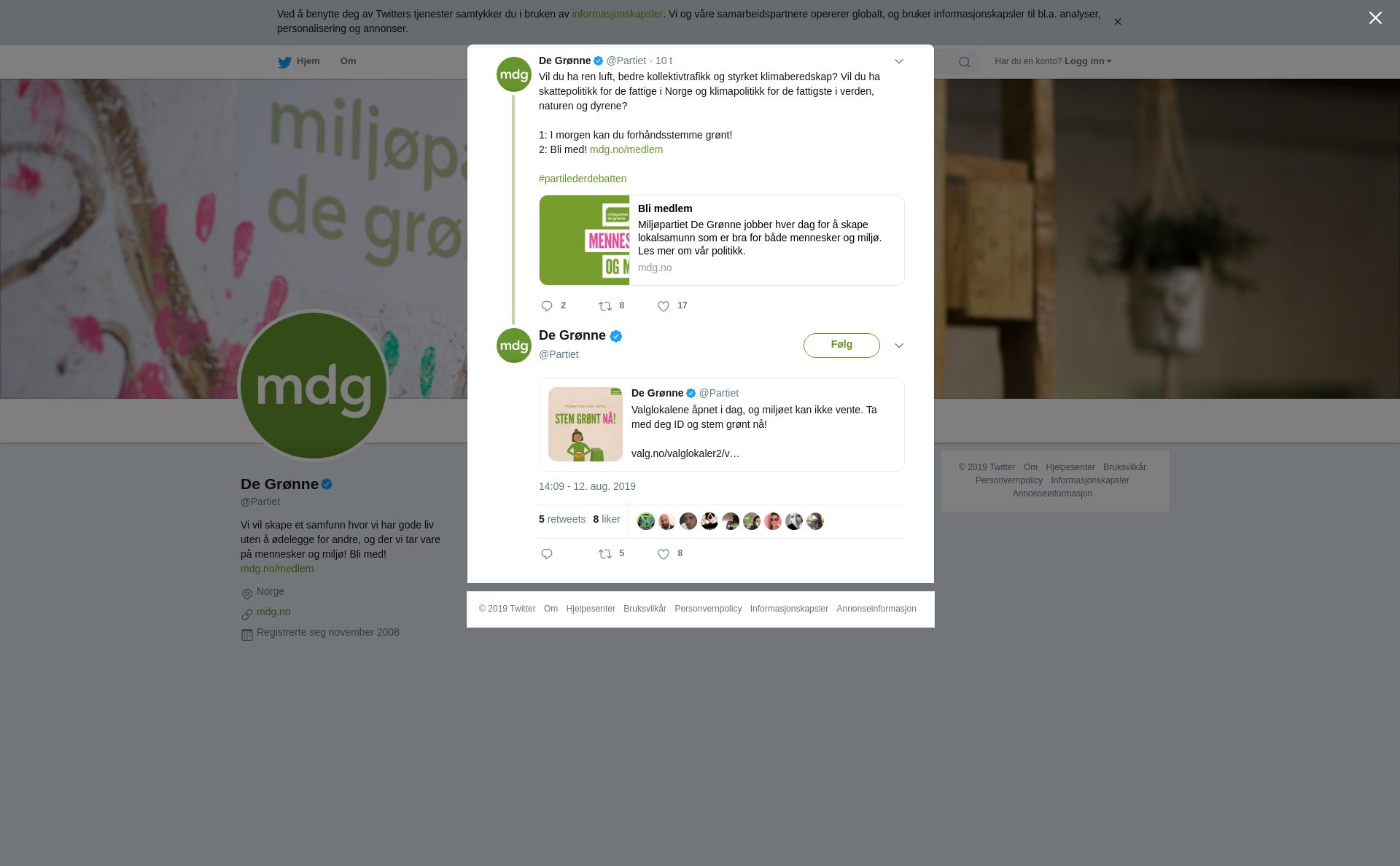Click the Twitter bird Hjem icon
The height and width of the screenshot is (866, 1400).
coord(284,62)
